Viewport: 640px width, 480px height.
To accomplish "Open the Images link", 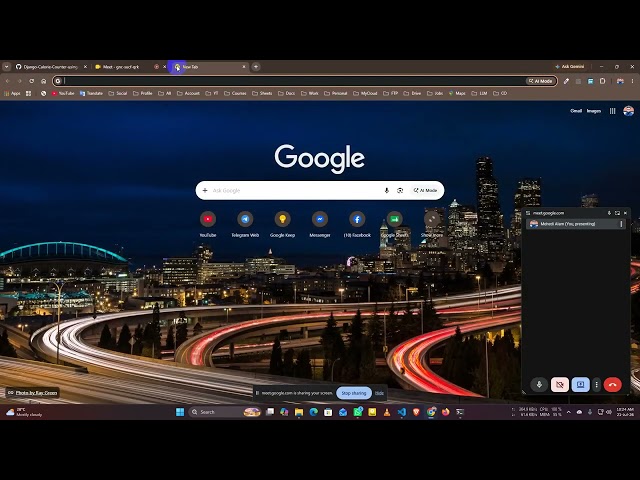I will click(x=593, y=111).
